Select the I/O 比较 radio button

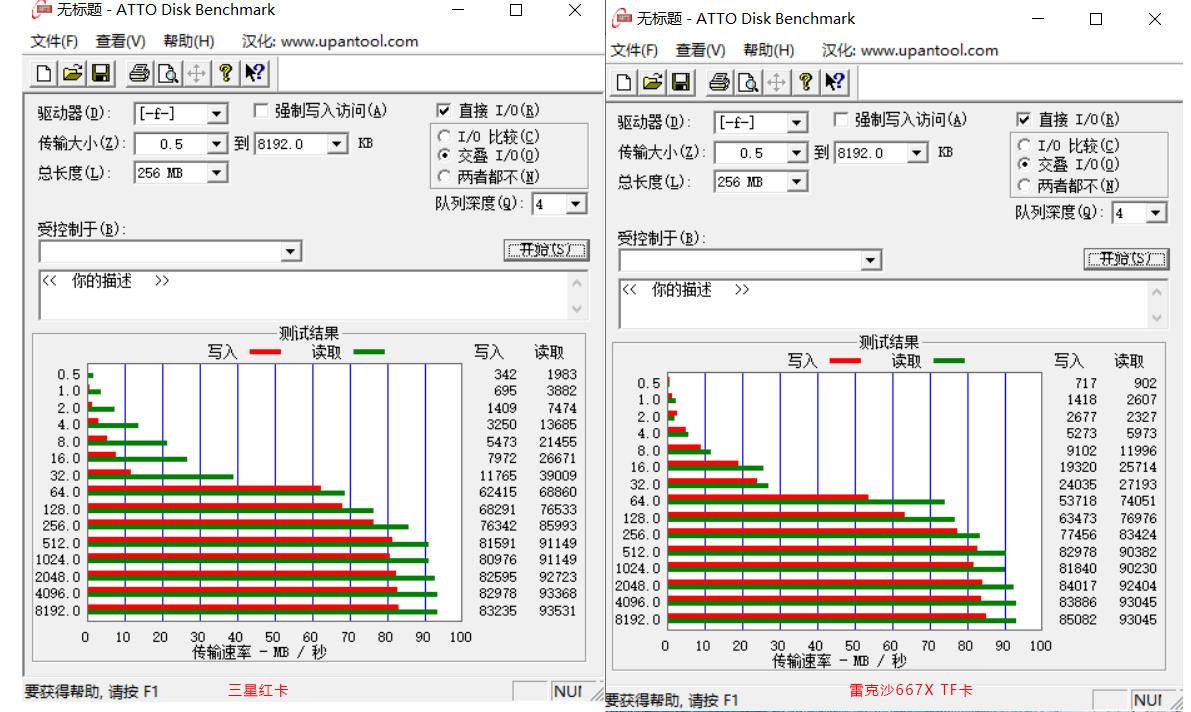(443, 135)
